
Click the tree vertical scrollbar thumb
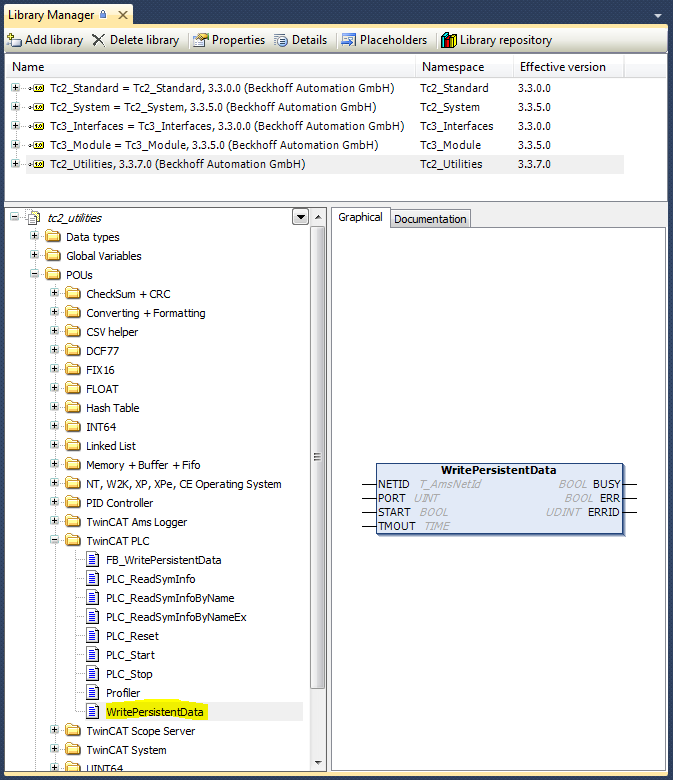[317, 457]
